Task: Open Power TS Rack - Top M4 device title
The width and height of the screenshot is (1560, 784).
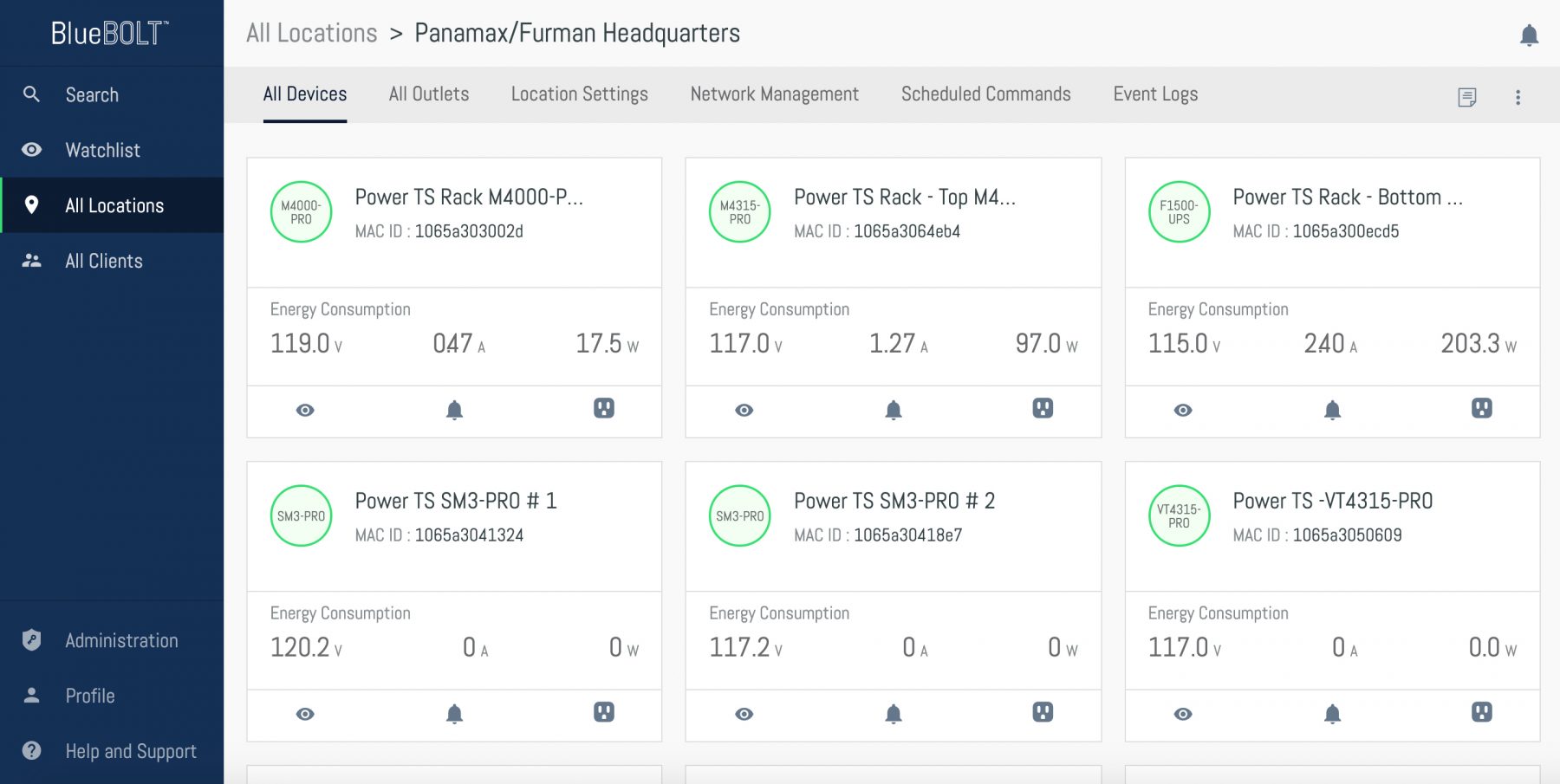Action: point(905,198)
